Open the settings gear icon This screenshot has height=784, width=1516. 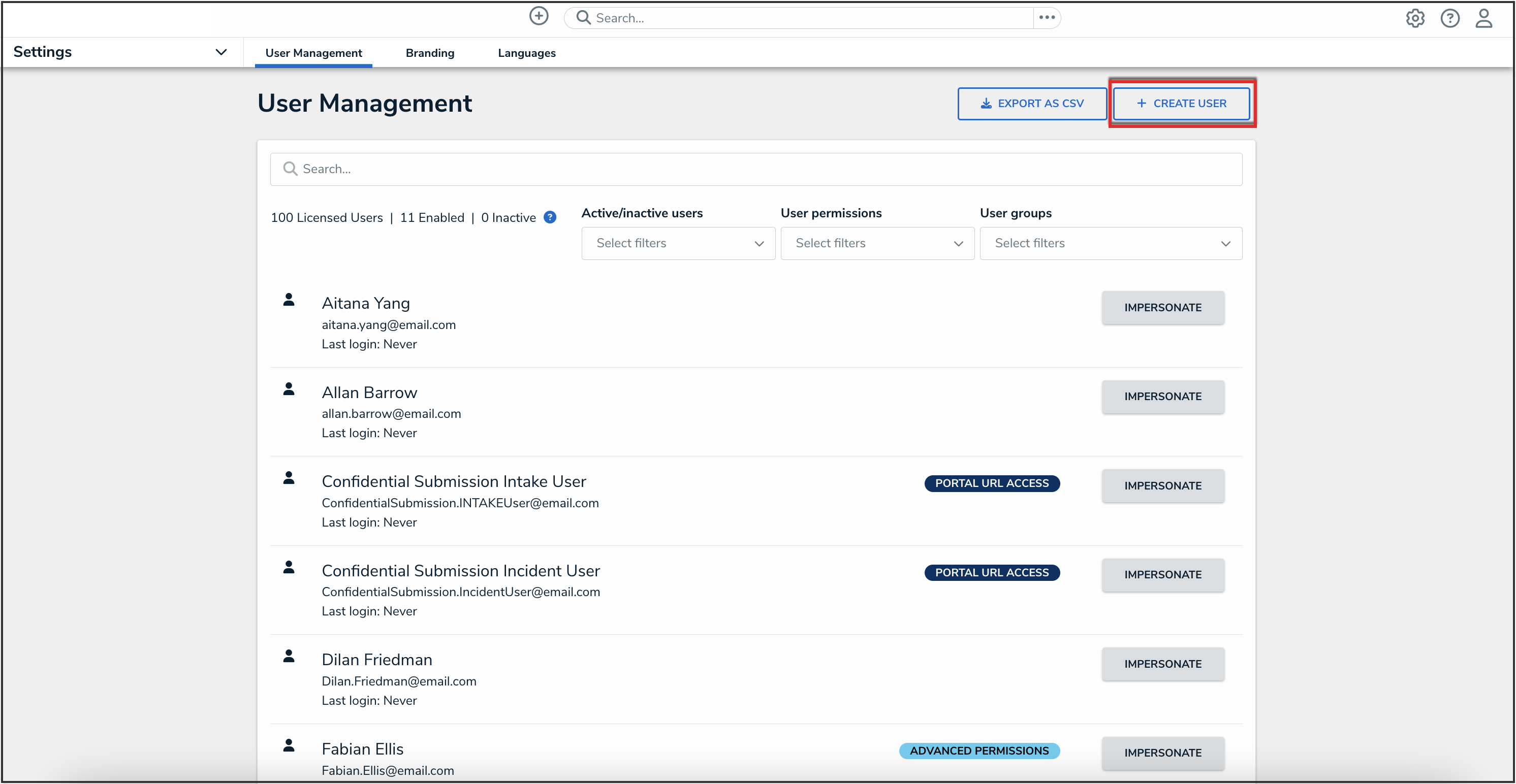(1415, 19)
